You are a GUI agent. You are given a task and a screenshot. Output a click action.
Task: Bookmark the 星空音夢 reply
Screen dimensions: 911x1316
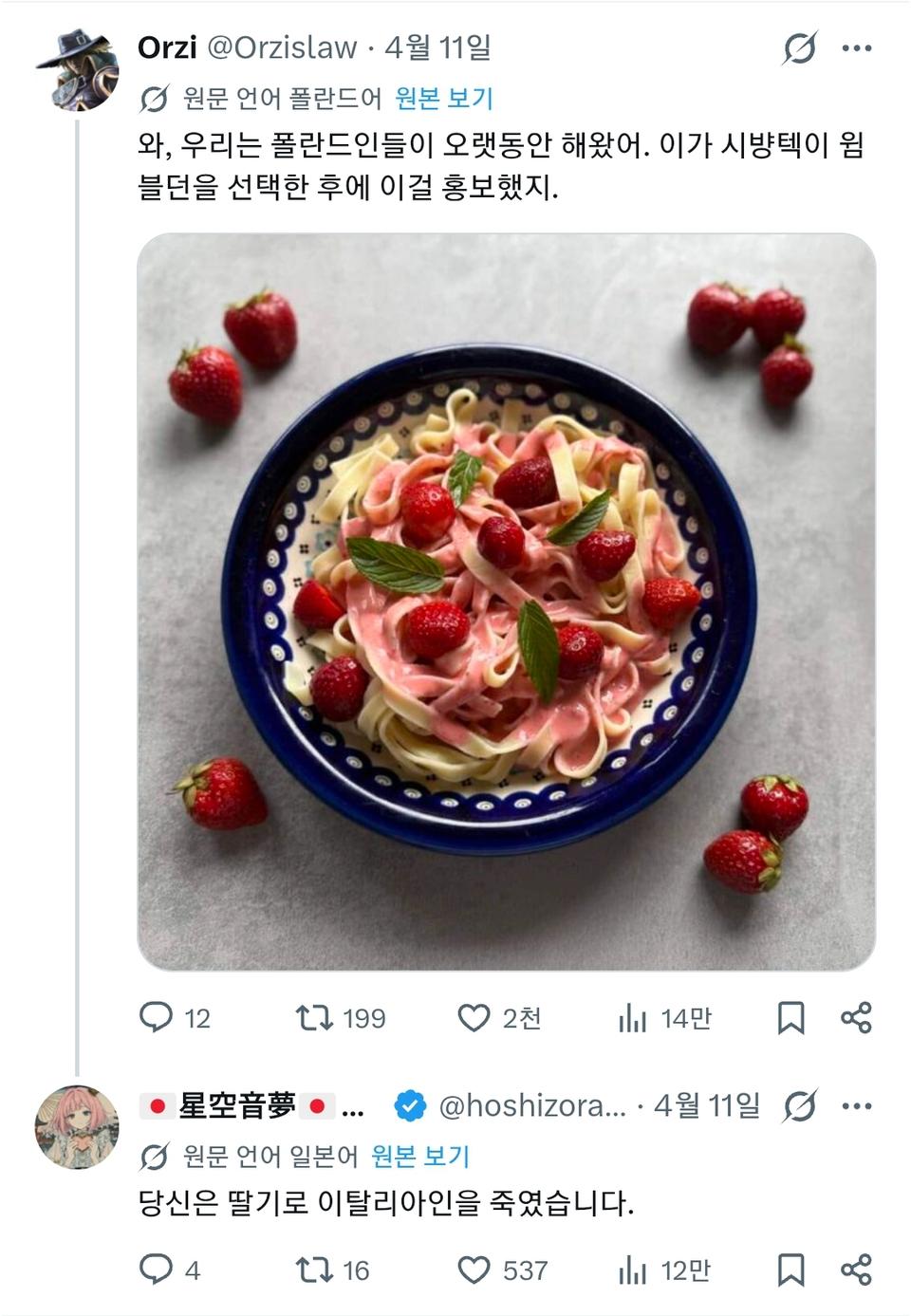tap(790, 1270)
